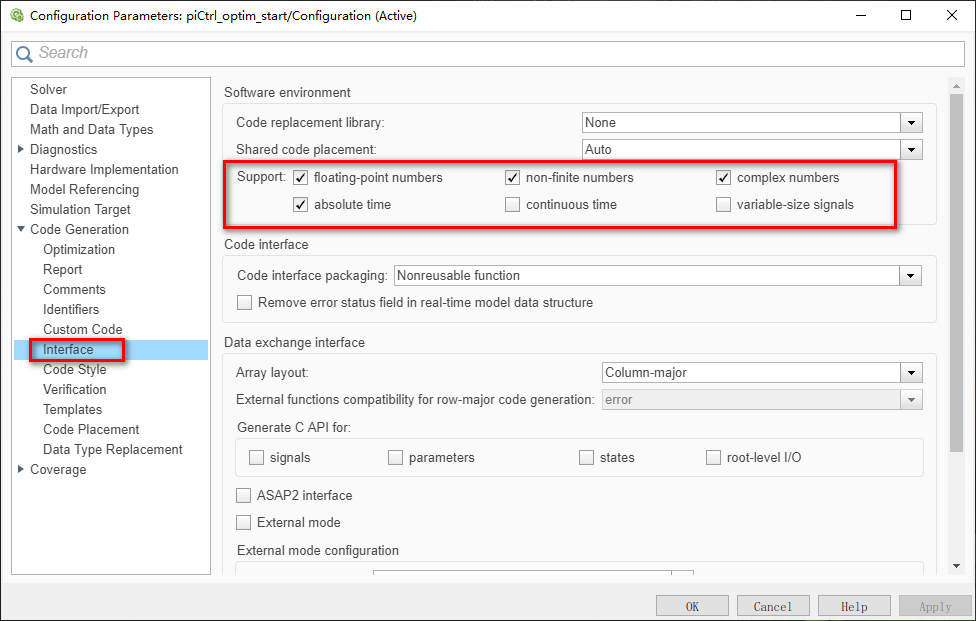
Task: Enable continuous time support
Action: click(x=512, y=203)
